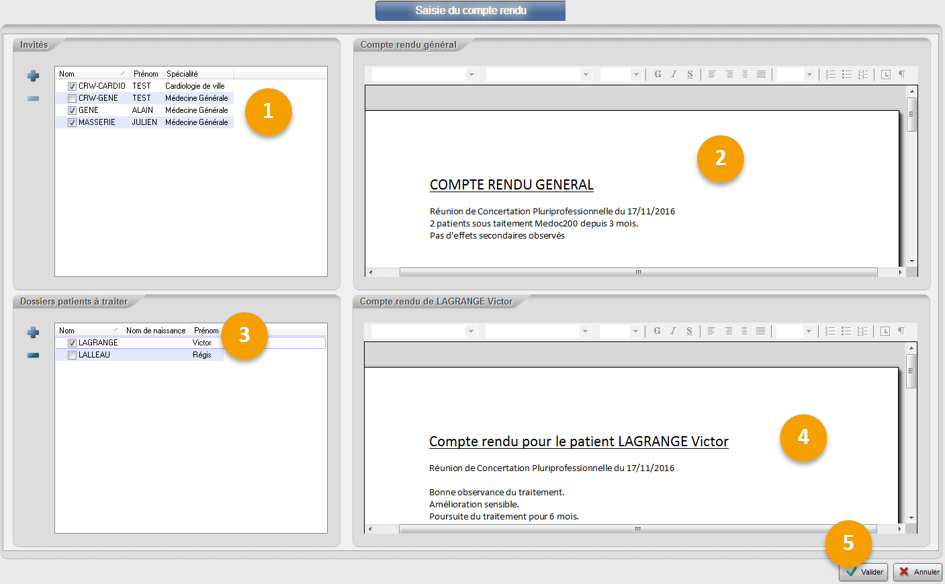
Task: Open the font size dropdown in général toolbar
Action: [635, 75]
